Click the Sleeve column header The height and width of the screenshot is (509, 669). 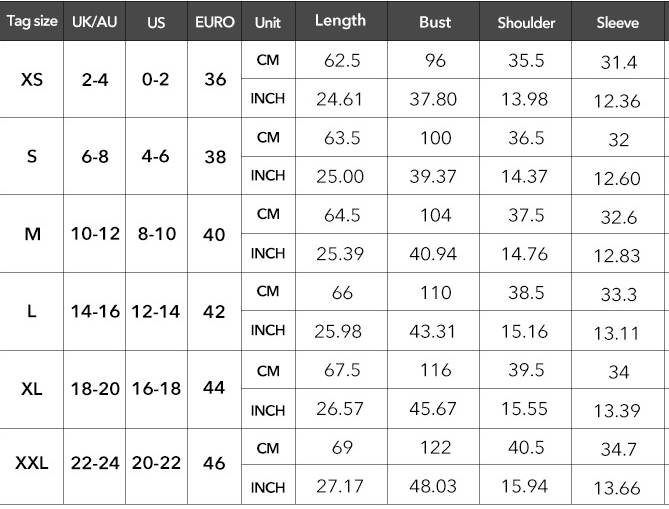coord(617,23)
